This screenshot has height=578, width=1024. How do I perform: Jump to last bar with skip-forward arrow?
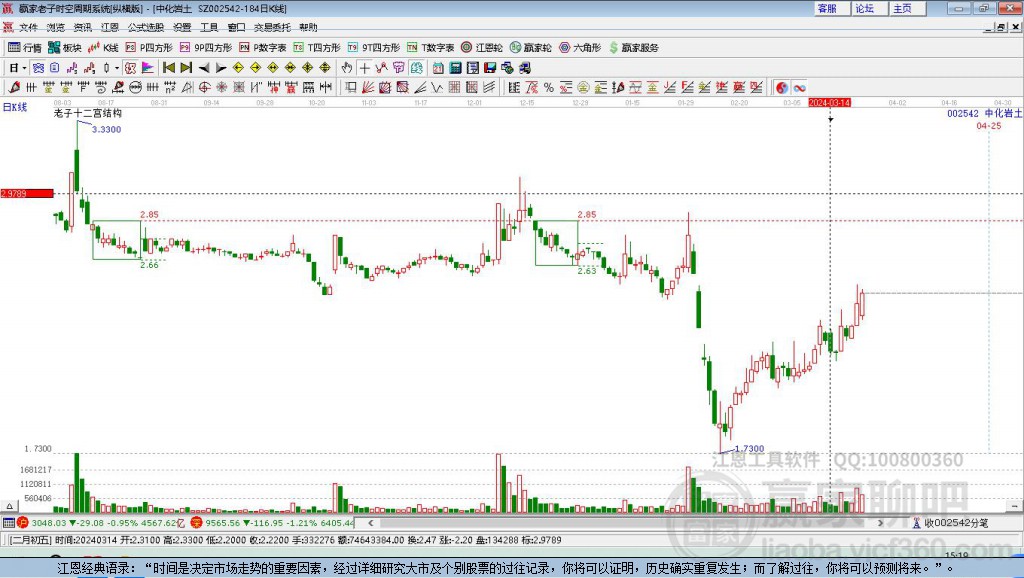click(186, 68)
